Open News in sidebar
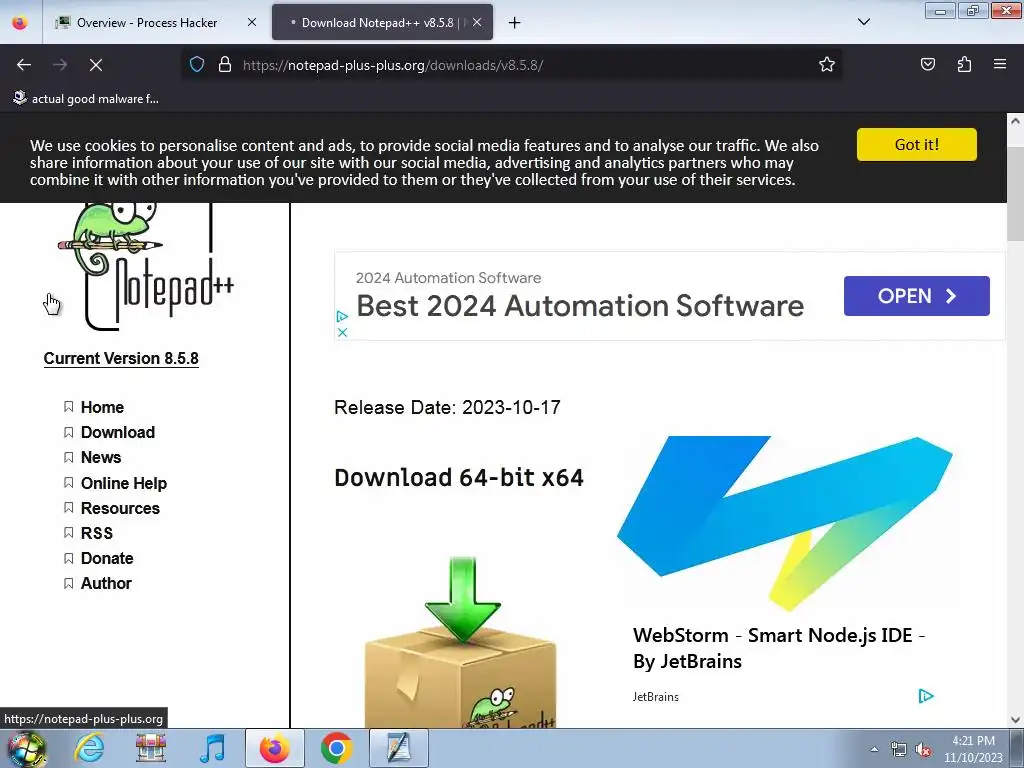 tap(101, 457)
